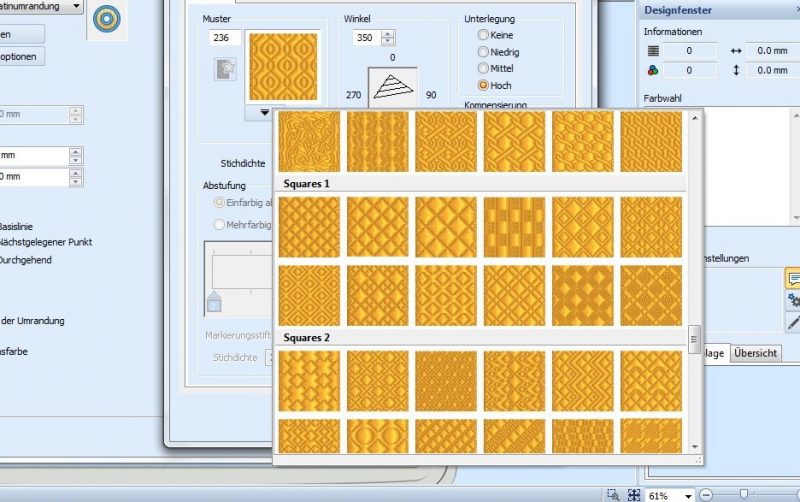Click the current pattern preview under Muster
The height and width of the screenshot is (502, 800).
tap(283, 67)
